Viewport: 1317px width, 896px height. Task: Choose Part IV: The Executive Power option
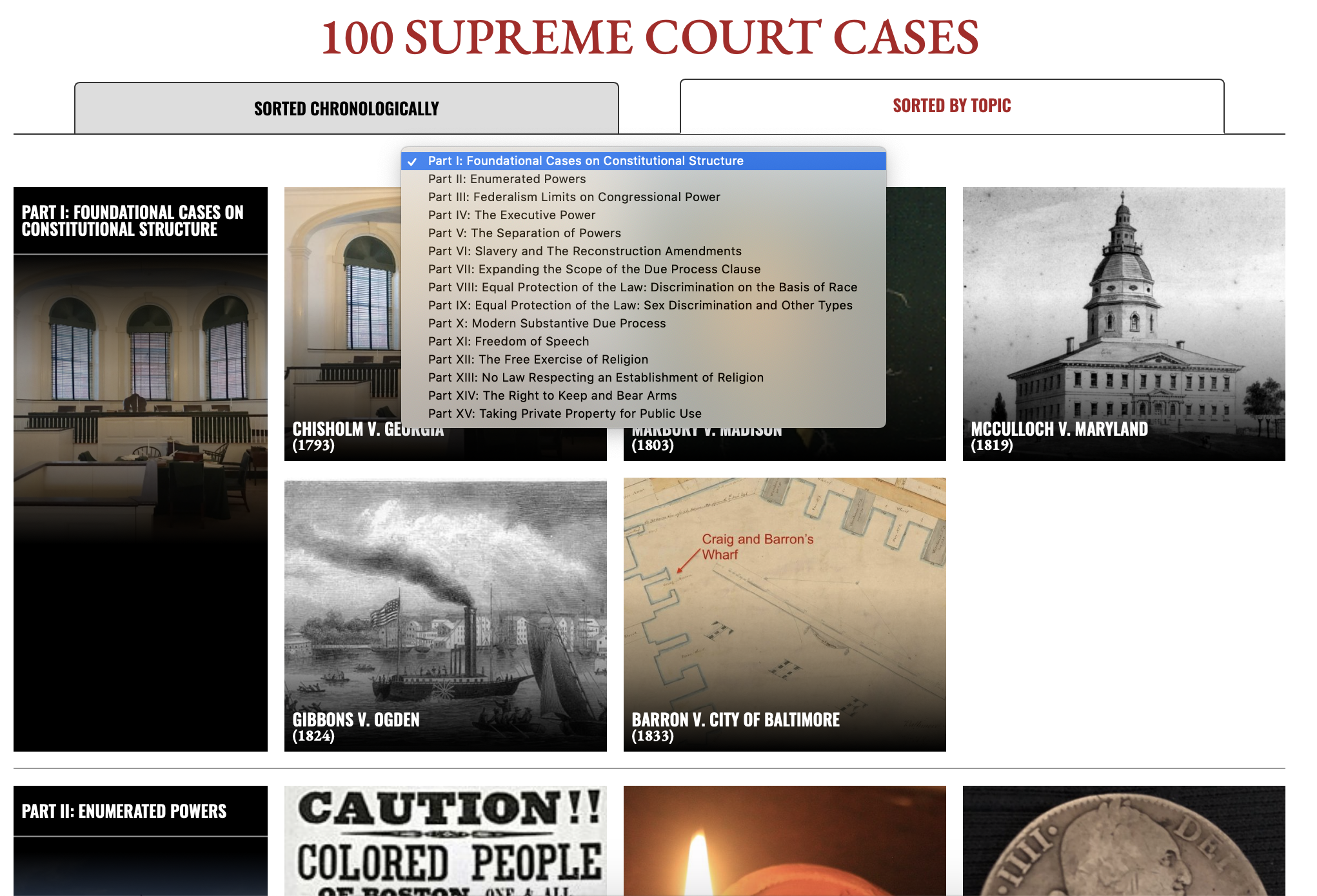click(643, 215)
